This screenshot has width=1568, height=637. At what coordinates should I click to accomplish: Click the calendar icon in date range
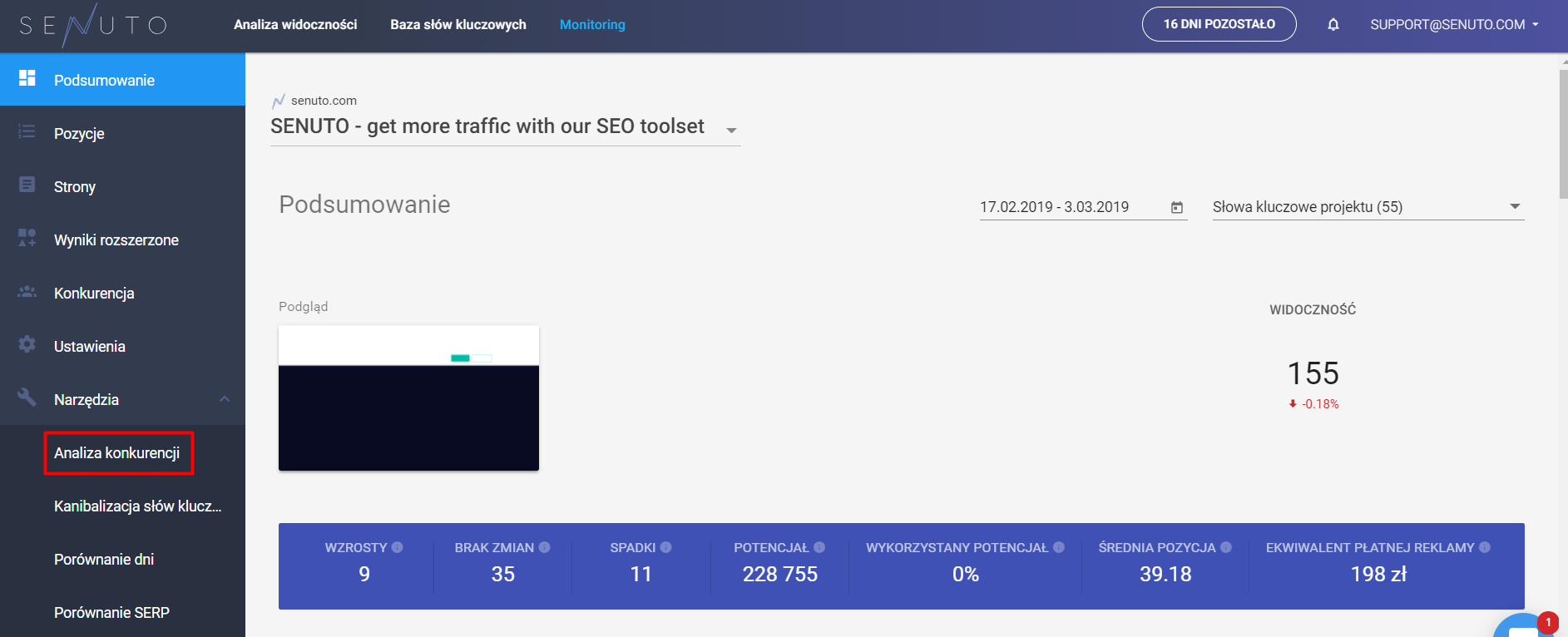(1177, 207)
